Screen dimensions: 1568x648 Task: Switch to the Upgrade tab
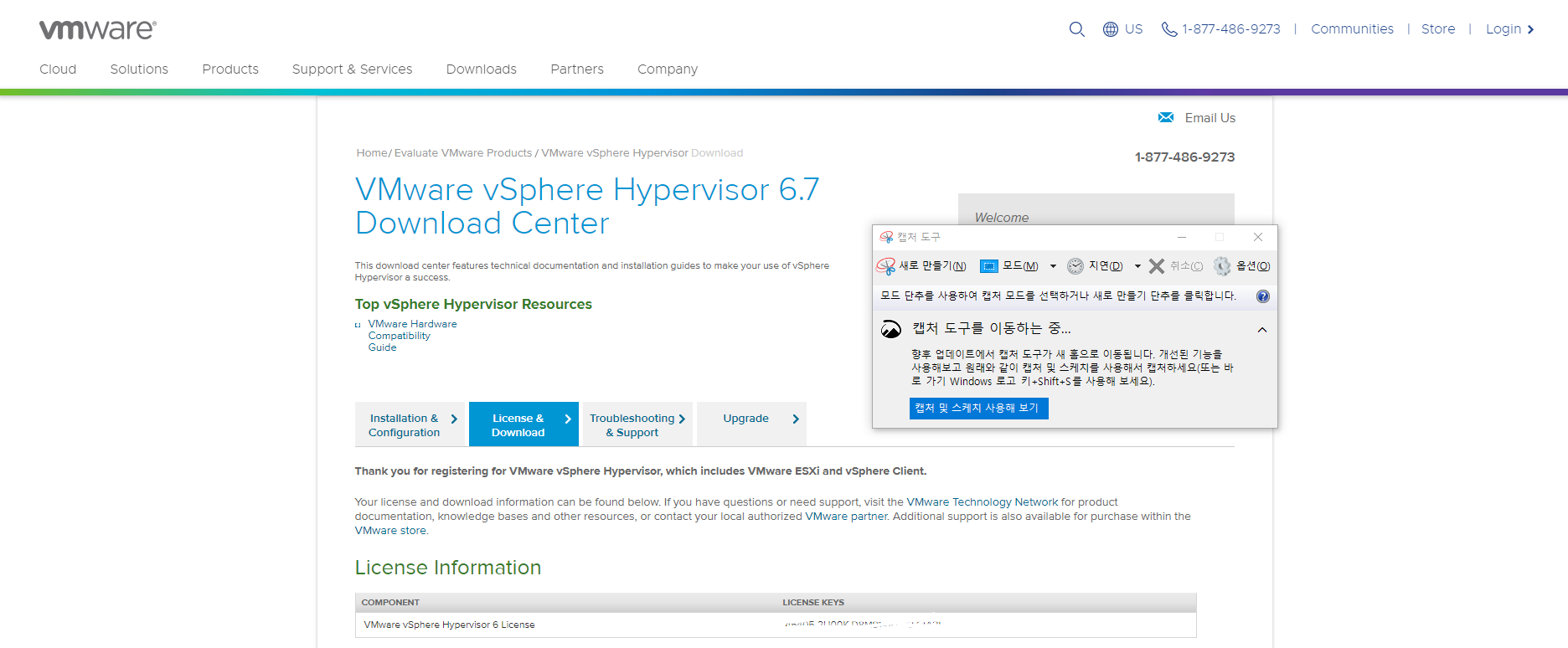point(751,424)
